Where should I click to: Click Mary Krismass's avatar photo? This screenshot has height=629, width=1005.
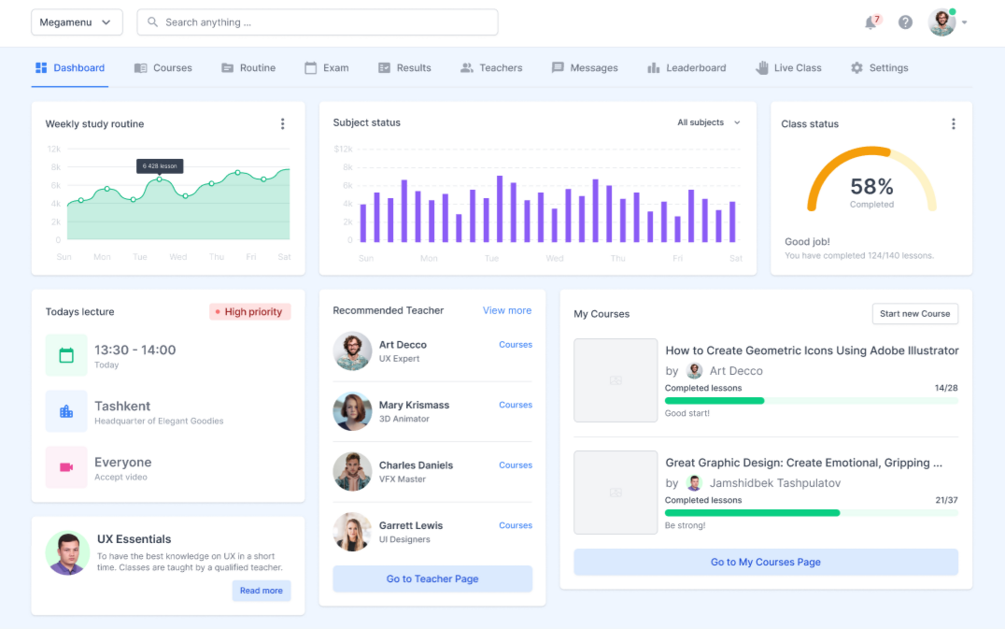pos(352,411)
